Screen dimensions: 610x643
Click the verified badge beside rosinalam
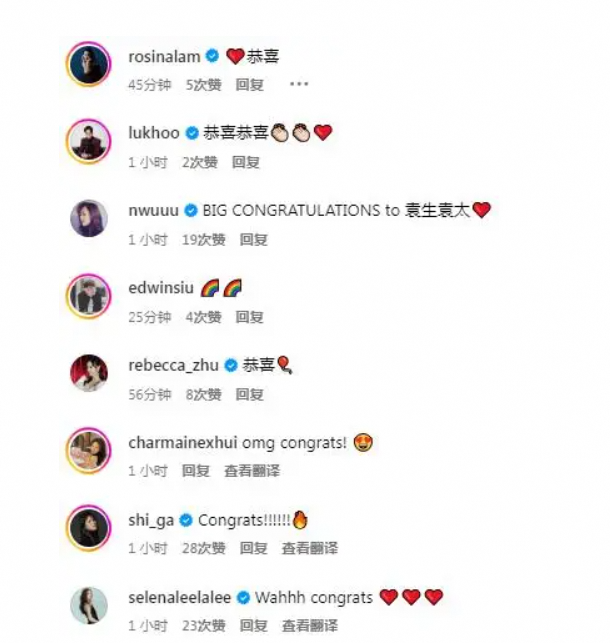(212, 56)
